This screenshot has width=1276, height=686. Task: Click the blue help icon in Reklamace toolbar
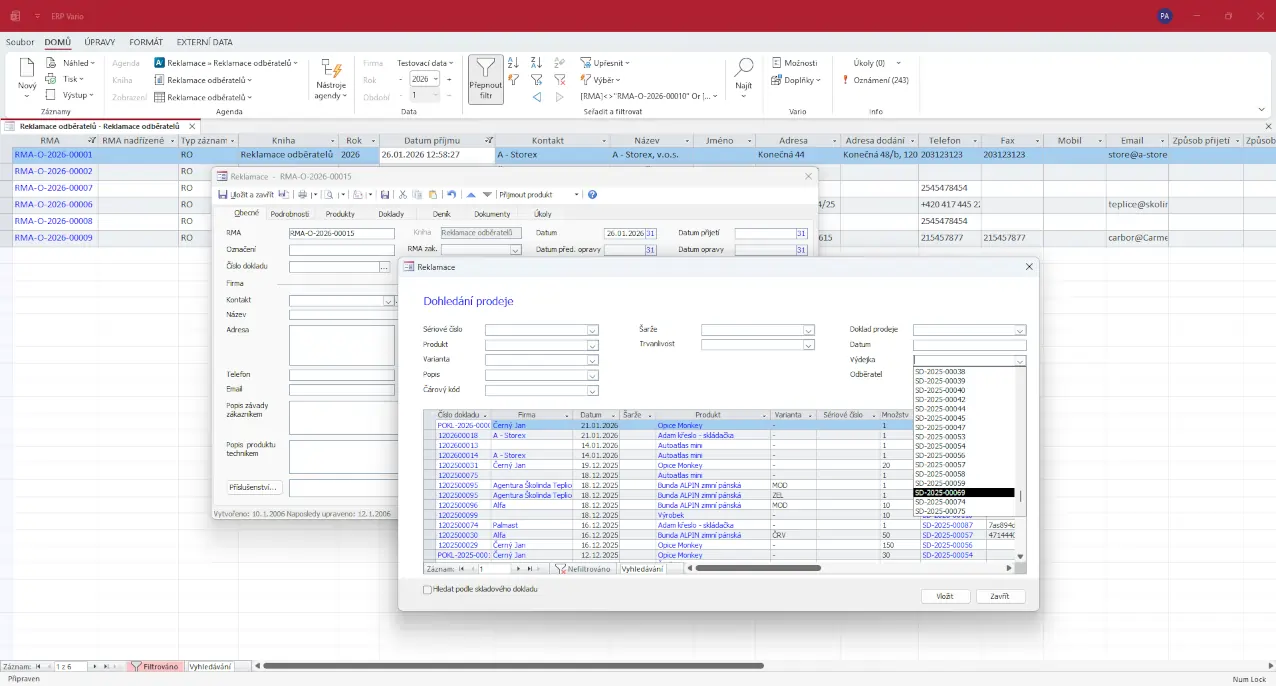click(592, 195)
